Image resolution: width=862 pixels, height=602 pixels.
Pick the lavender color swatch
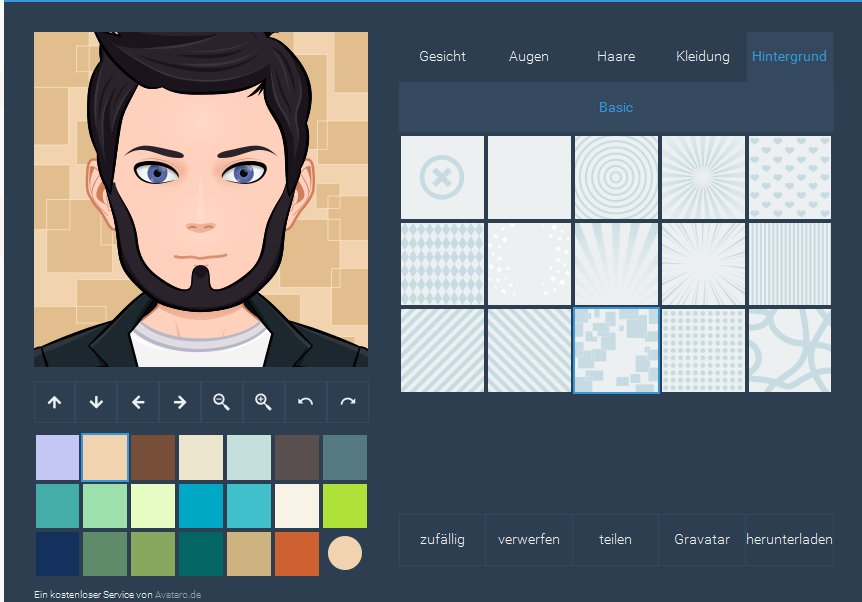click(57, 457)
